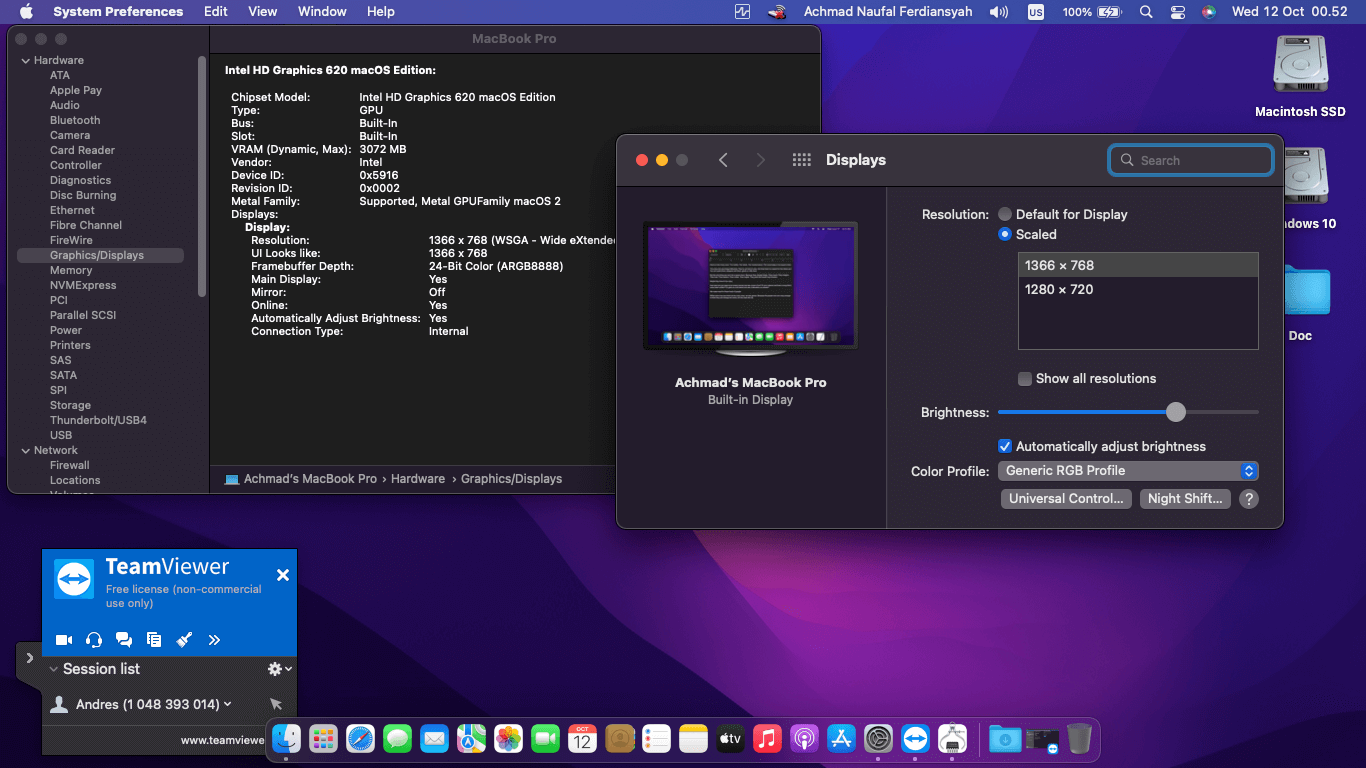Click the www.teamviewer link
Viewport: 1366px width, 768px height.
click(222, 740)
